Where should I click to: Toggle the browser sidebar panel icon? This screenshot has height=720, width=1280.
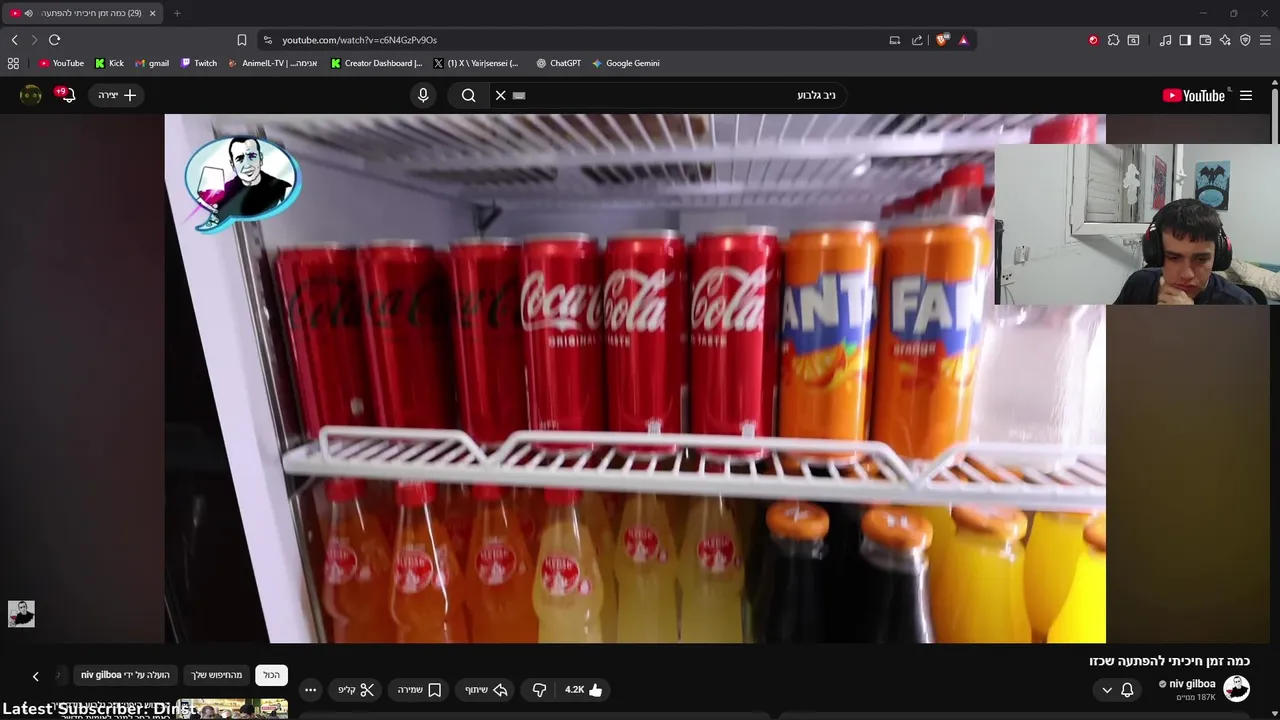coord(1185,40)
